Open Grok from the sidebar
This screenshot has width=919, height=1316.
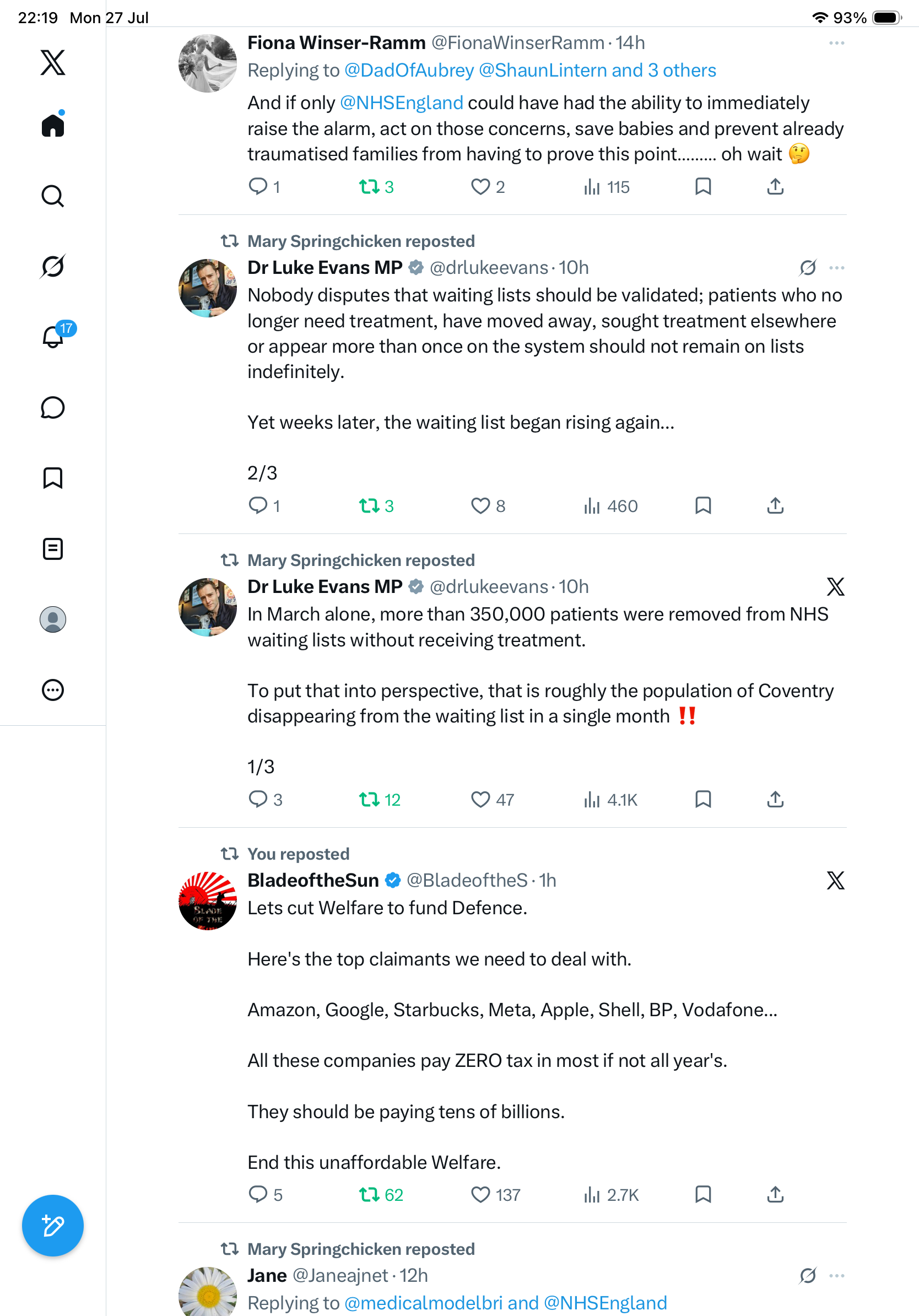pos(53,266)
